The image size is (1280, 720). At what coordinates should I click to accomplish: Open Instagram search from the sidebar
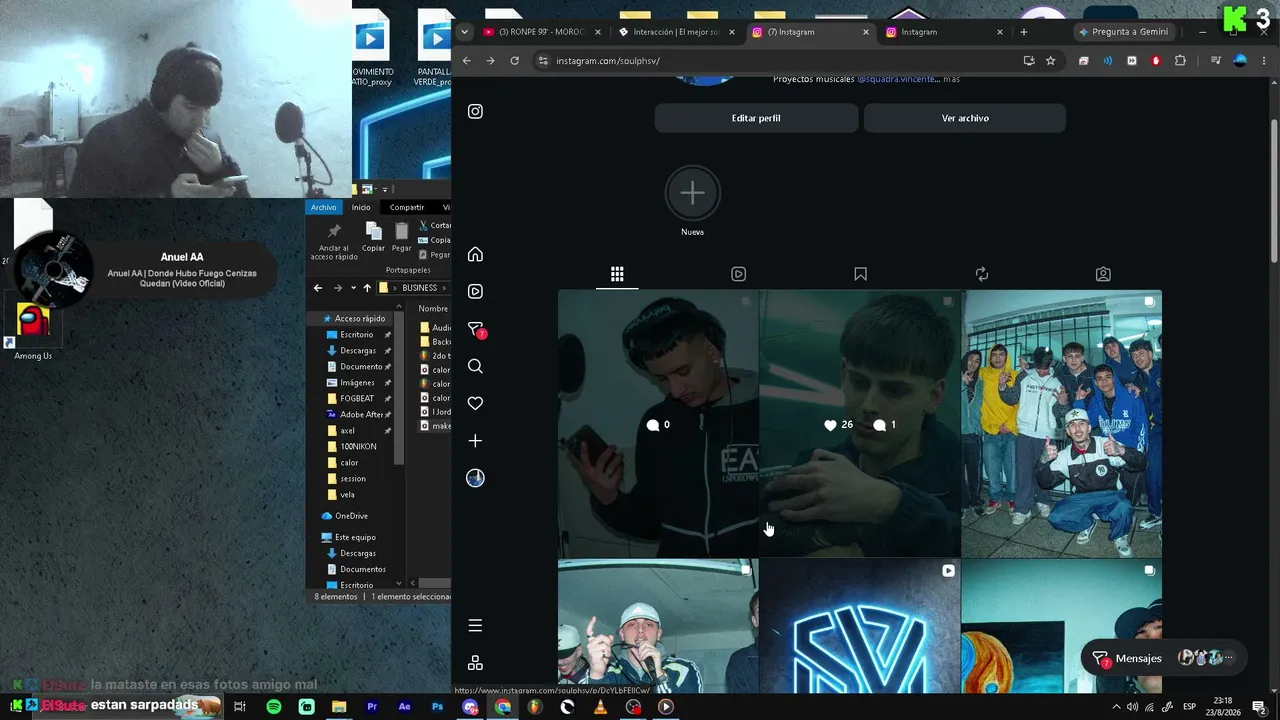tap(475, 366)
